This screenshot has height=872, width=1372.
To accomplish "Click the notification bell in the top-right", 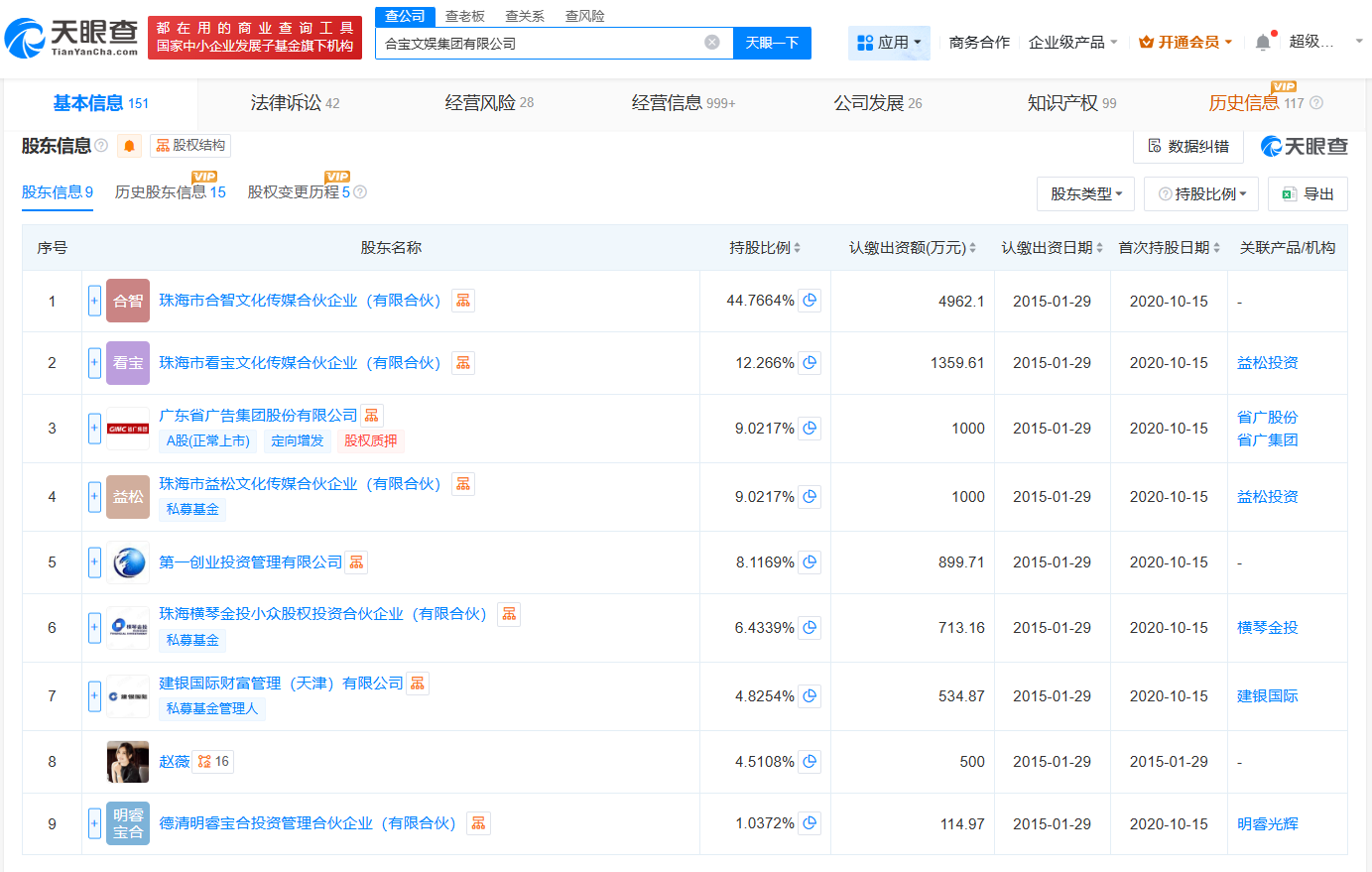I will 1261,43.
